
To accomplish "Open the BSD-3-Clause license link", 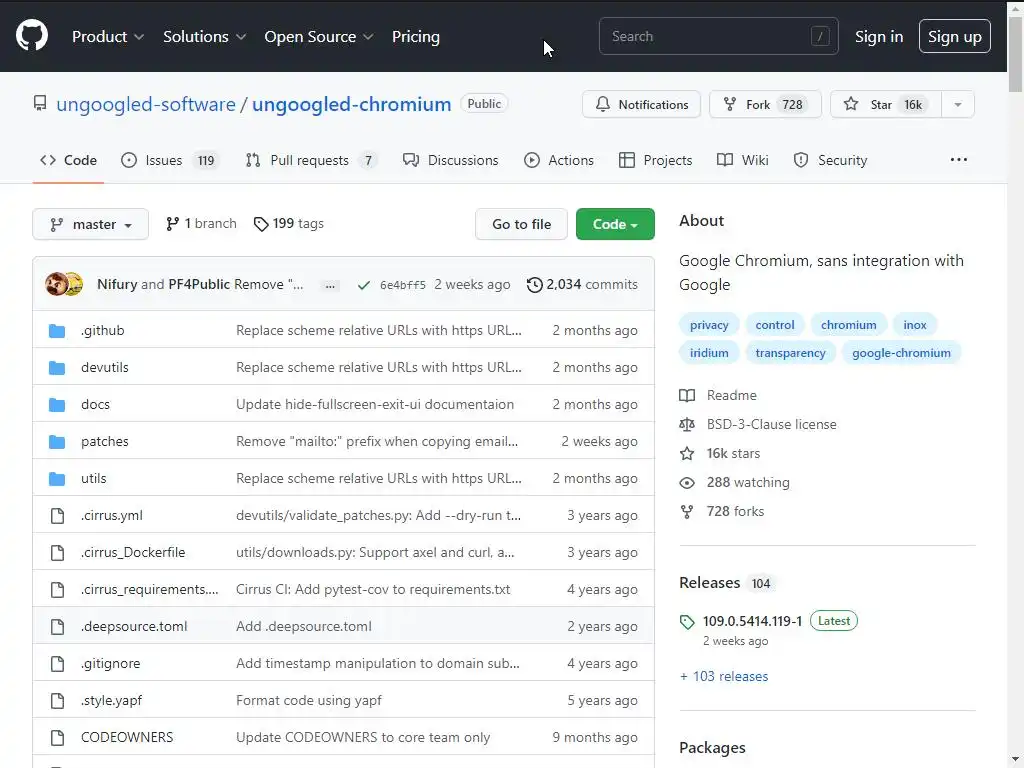I will 758,424.
